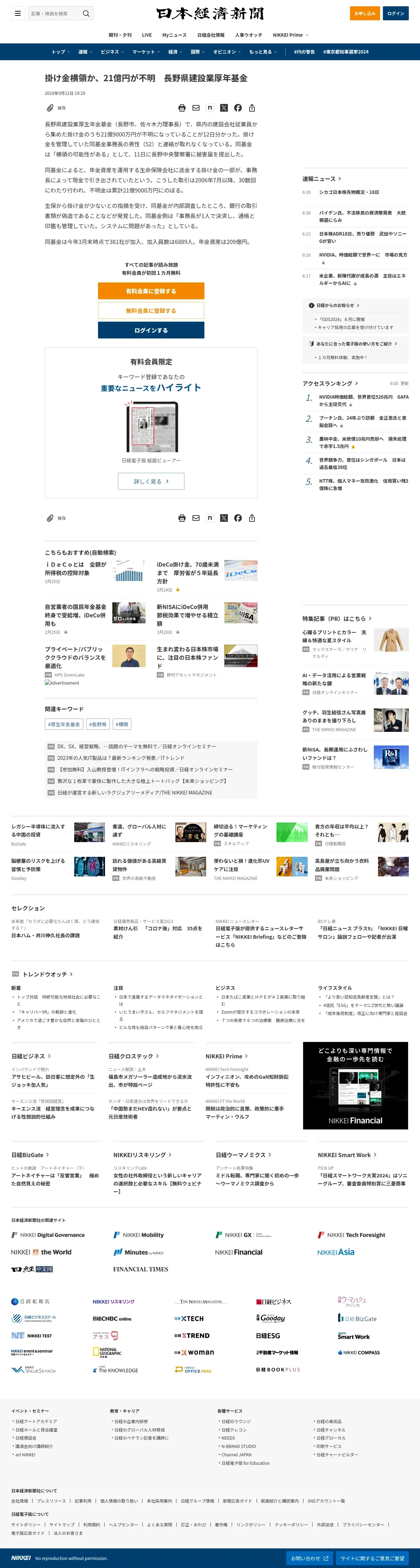Click the bottom email share icon
The image size is (420, 1568).
click(196, 518)
